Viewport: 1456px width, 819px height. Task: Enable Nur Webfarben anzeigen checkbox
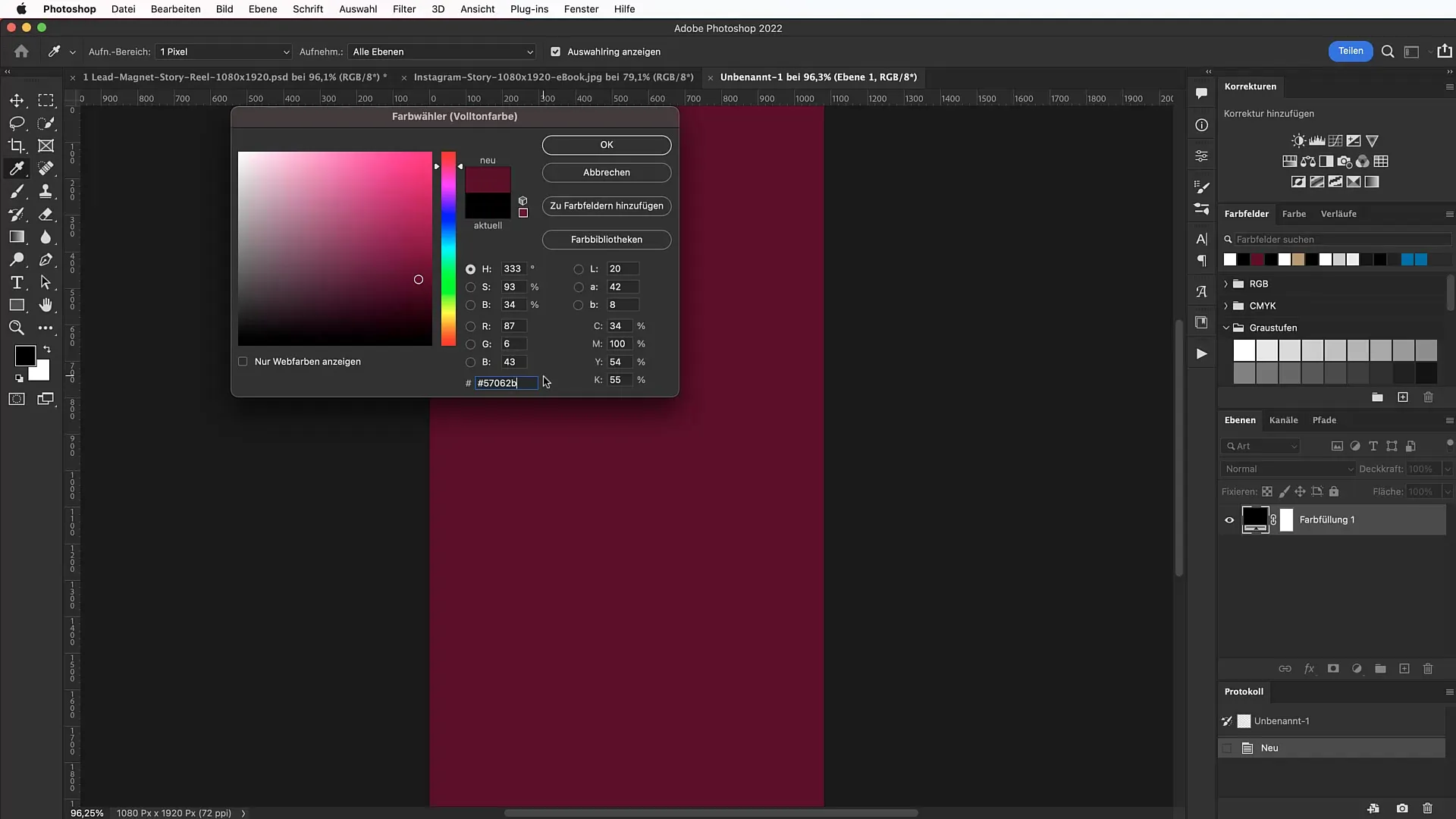[243, 362]
